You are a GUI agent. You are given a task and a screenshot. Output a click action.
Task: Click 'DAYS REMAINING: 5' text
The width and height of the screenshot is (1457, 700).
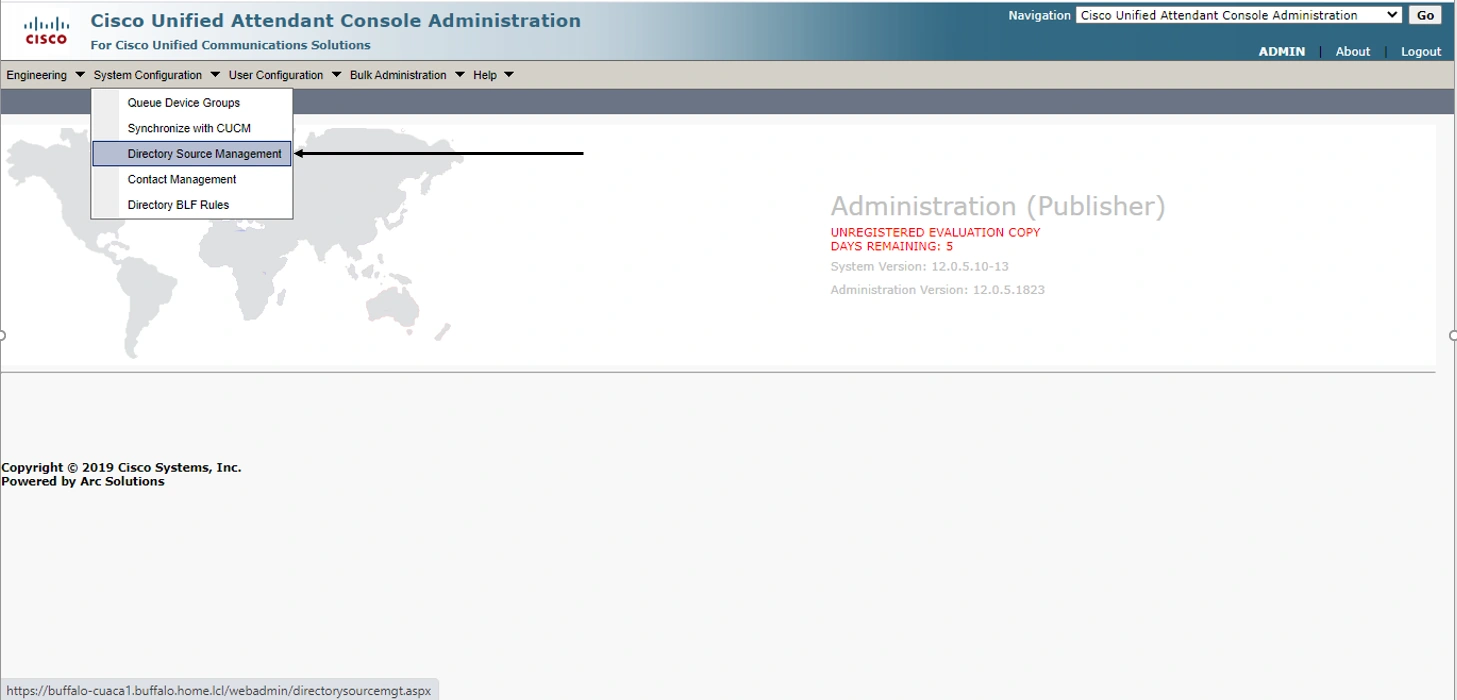pyautogui.click(x=892, y=246)
